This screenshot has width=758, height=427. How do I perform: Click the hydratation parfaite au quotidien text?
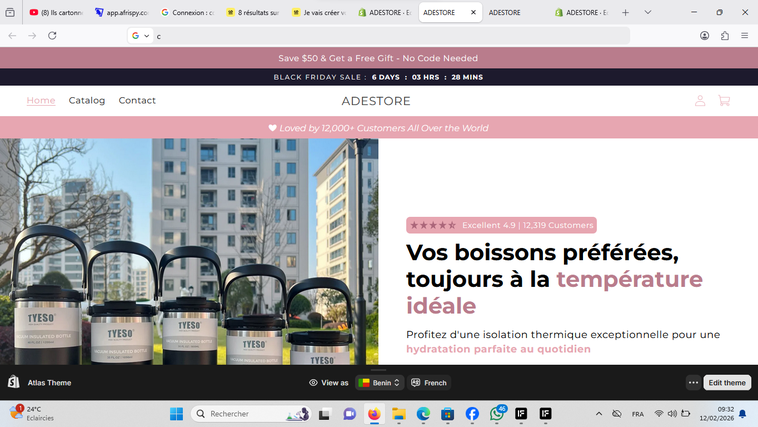point(498,349)
